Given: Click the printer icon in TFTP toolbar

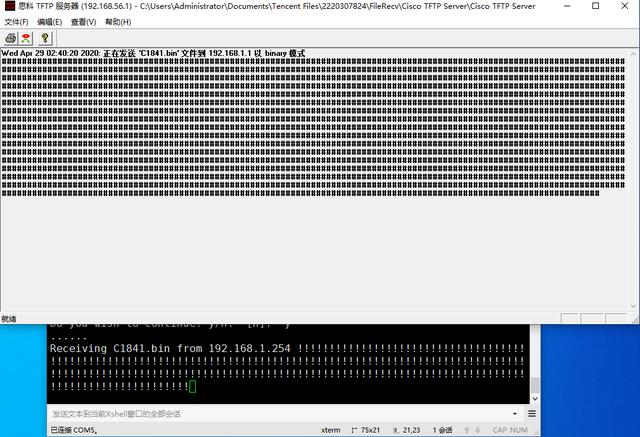Looking at the screenshot, I should (x=11, y=38).
